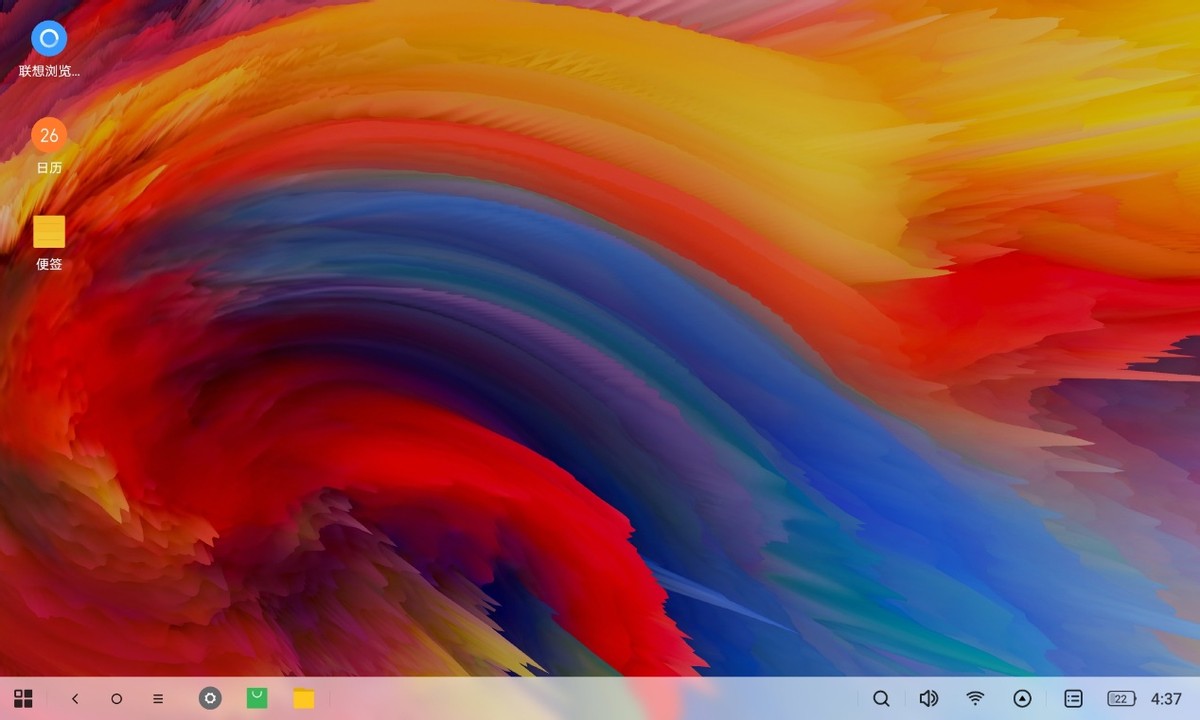This screenshot has width=1200, height=720.
Task: Click the 日历 text label under calendar
Action: click(x=49, y=167)
